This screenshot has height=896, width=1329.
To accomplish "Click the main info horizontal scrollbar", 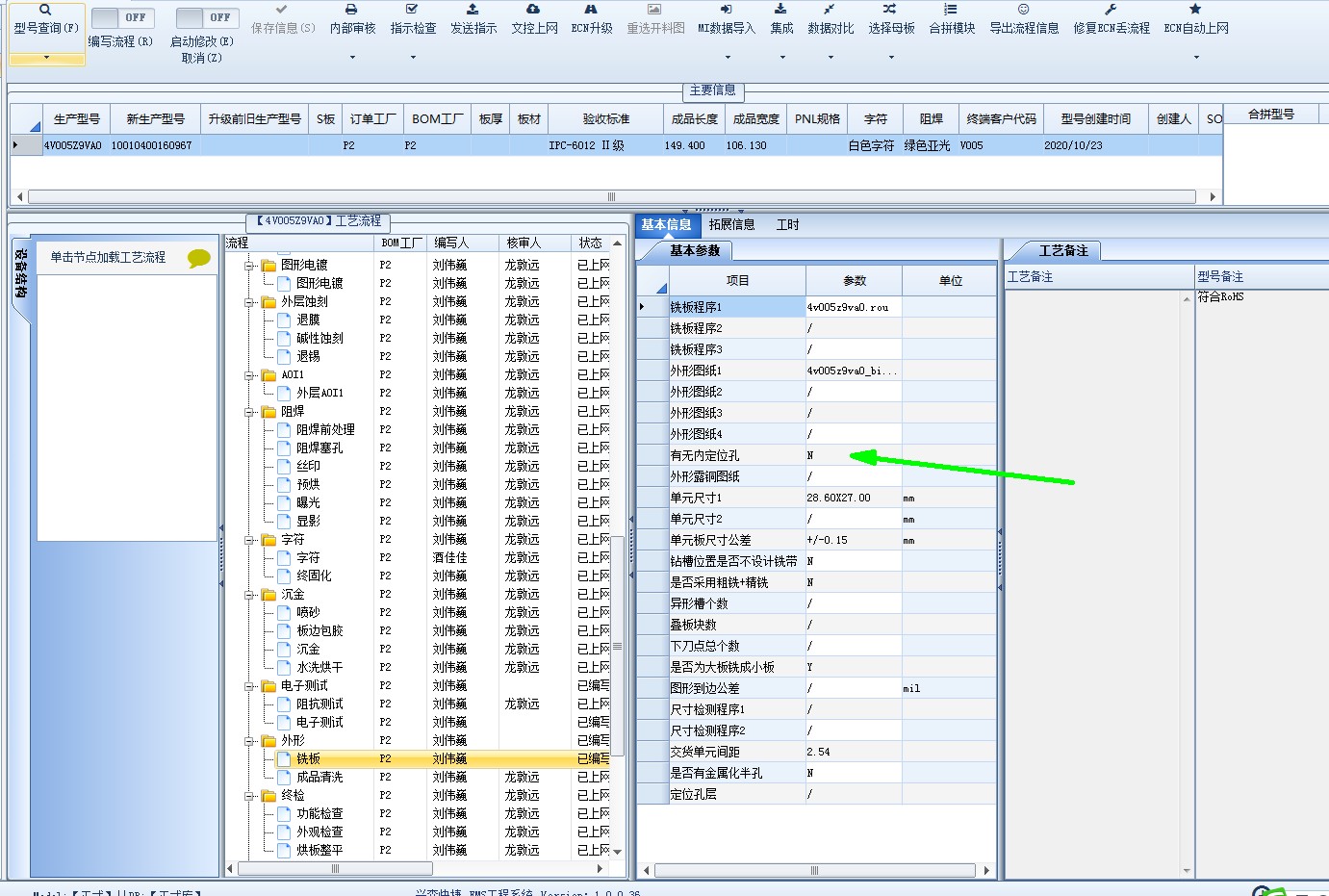I will click(612, 196).
